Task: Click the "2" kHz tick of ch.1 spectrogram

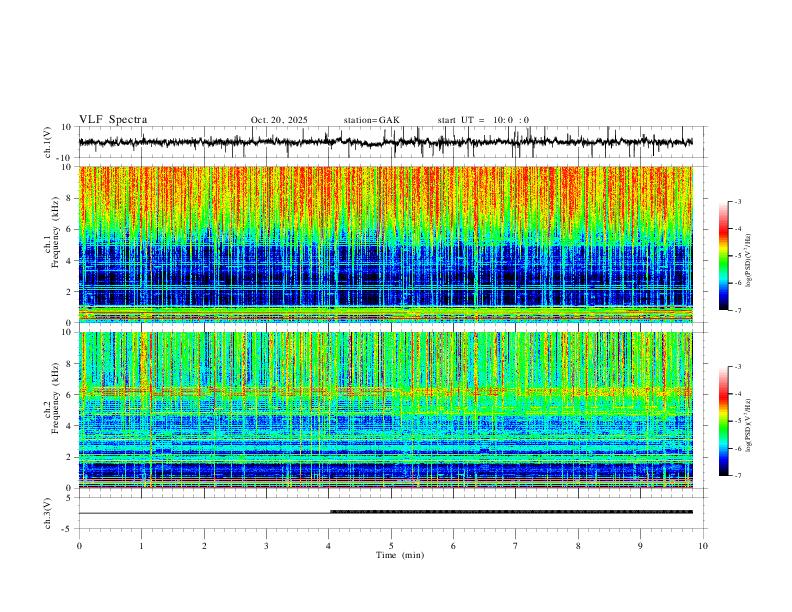Action: tap(70, 291)
